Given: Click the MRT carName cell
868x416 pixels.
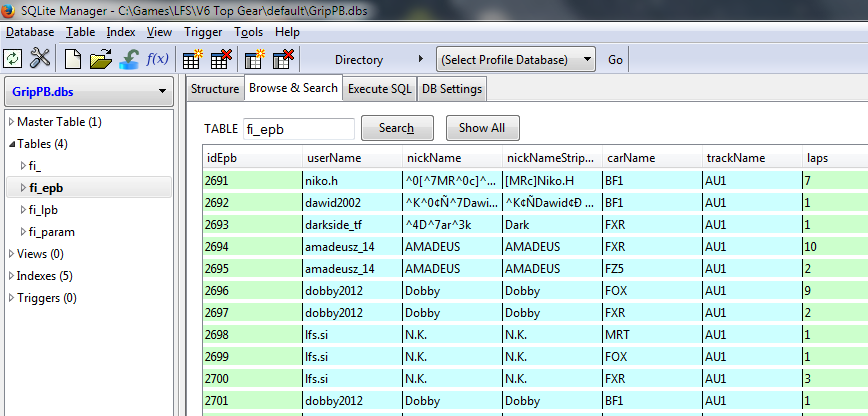Looking at the screenshot, I should [653, 335].
